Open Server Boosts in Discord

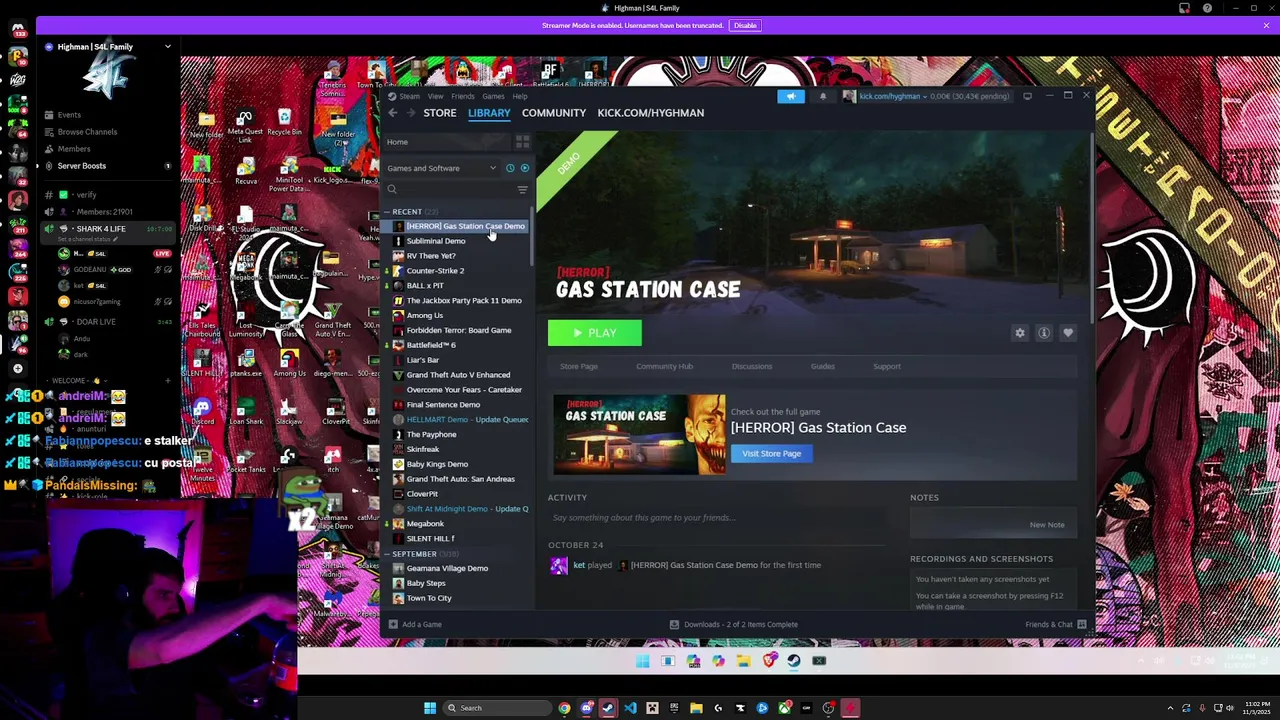pos(81,166)
